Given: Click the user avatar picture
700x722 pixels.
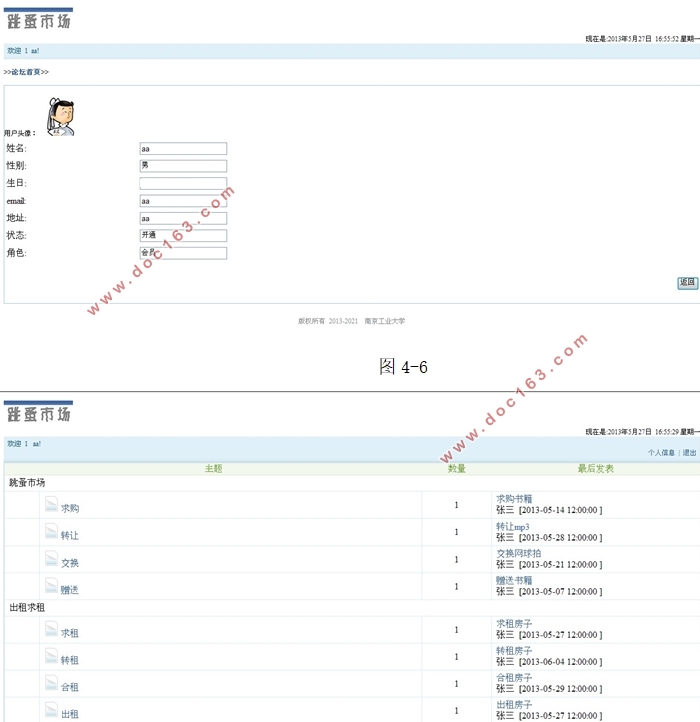Looking at the screenshot, I should click(x=61, y=116).
